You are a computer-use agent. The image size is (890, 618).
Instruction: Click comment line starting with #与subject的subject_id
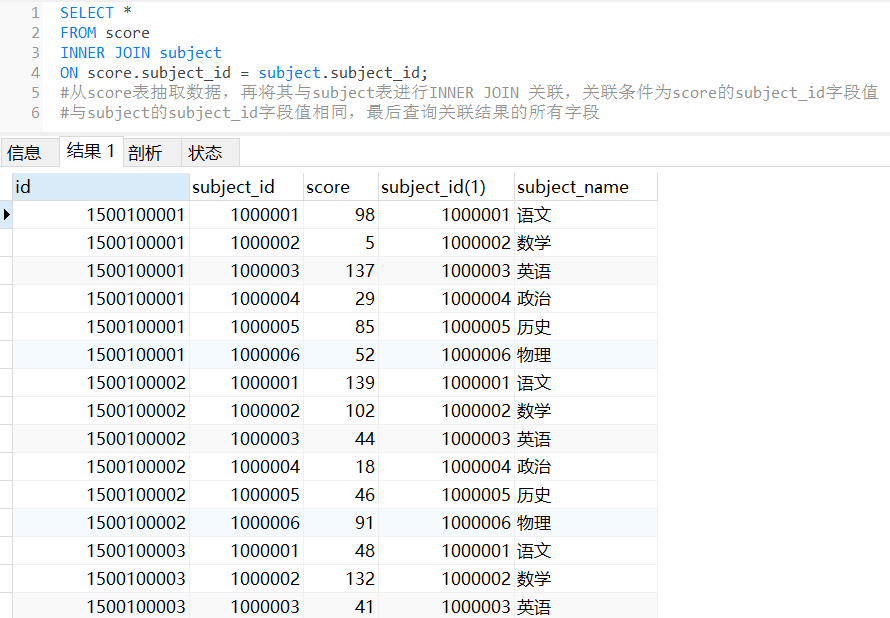(330, 112)
